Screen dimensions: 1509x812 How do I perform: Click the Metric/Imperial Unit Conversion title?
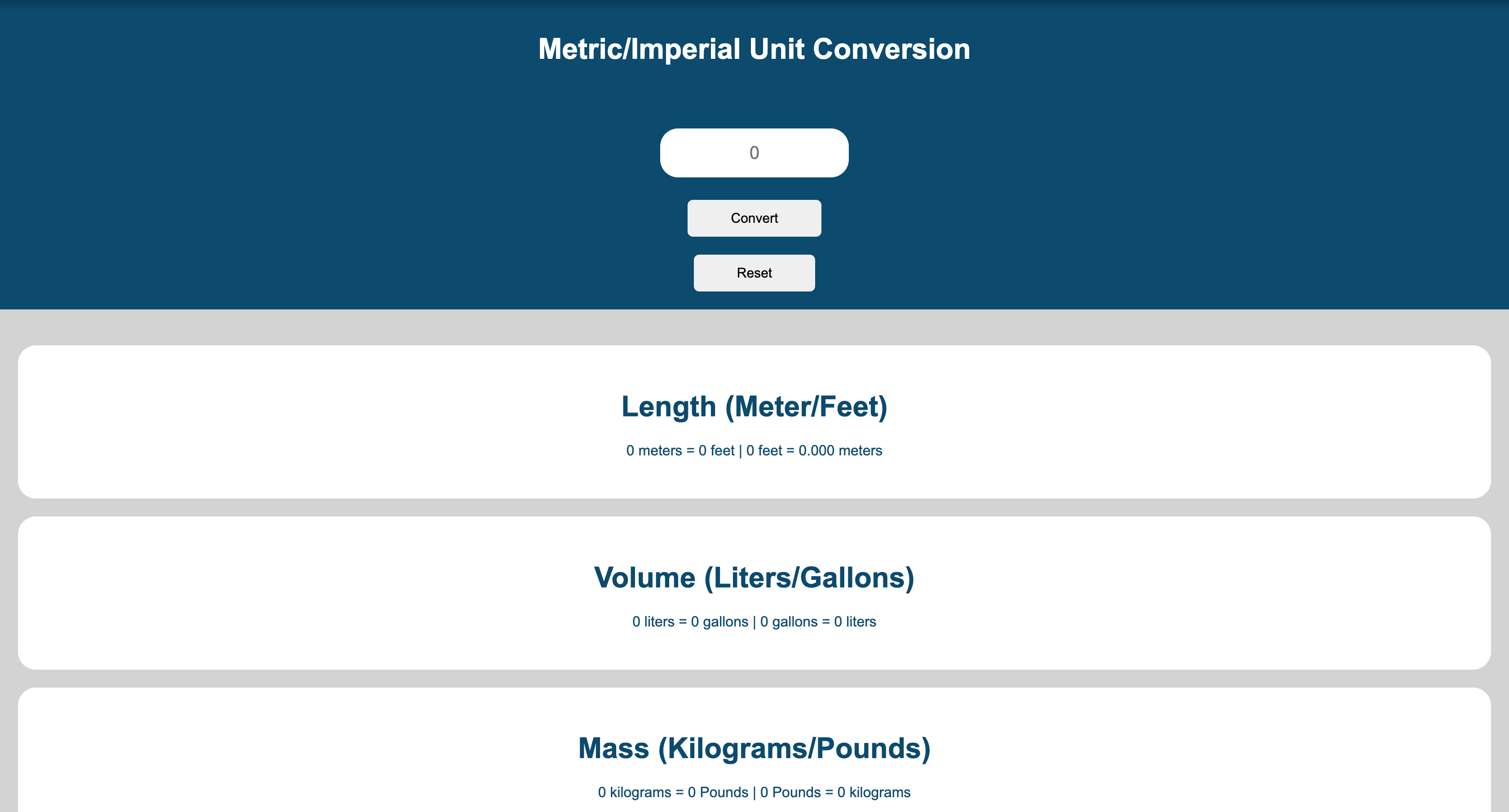click(754, 49)
